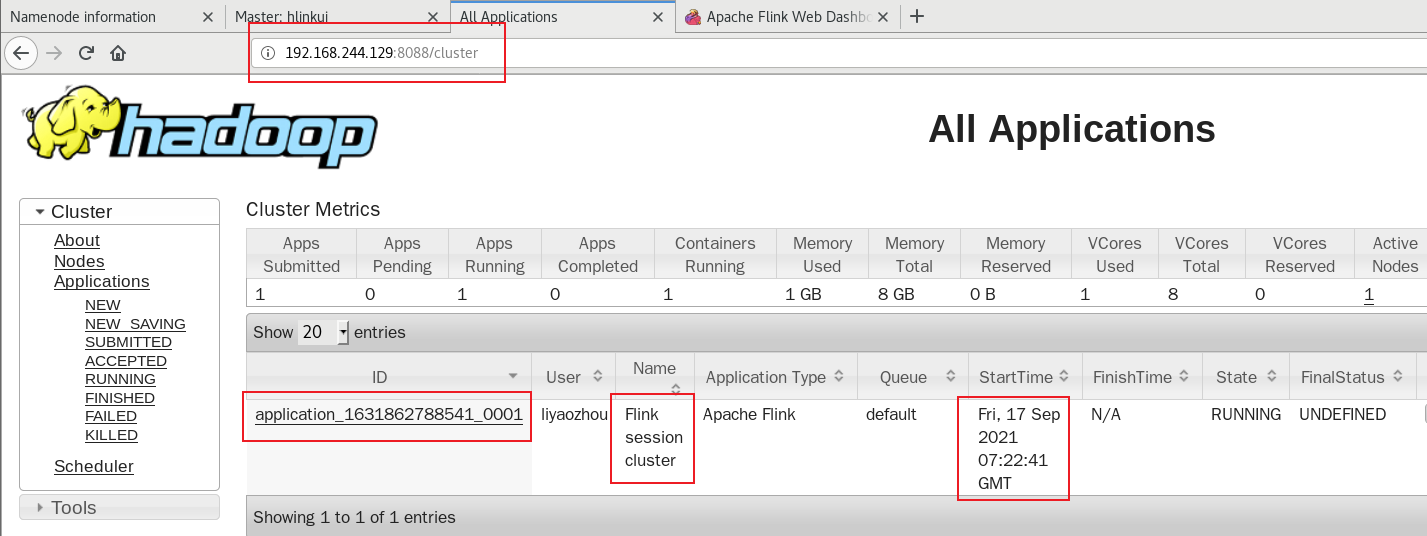This screenshot has width=1427, height=536.
Task: Click the Fri, 17 Sep 2021 start time cell
Action: (x=1018, y=448)
